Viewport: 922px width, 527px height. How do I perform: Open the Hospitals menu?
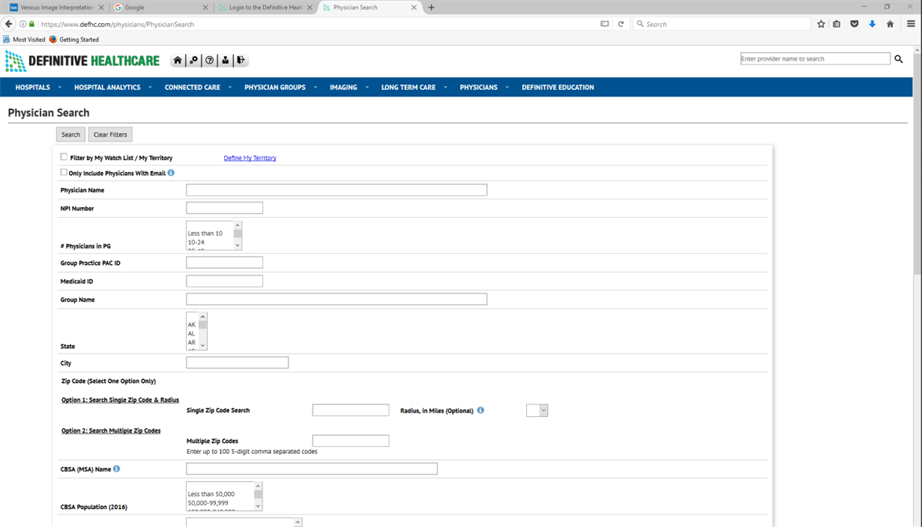(32, 87)
